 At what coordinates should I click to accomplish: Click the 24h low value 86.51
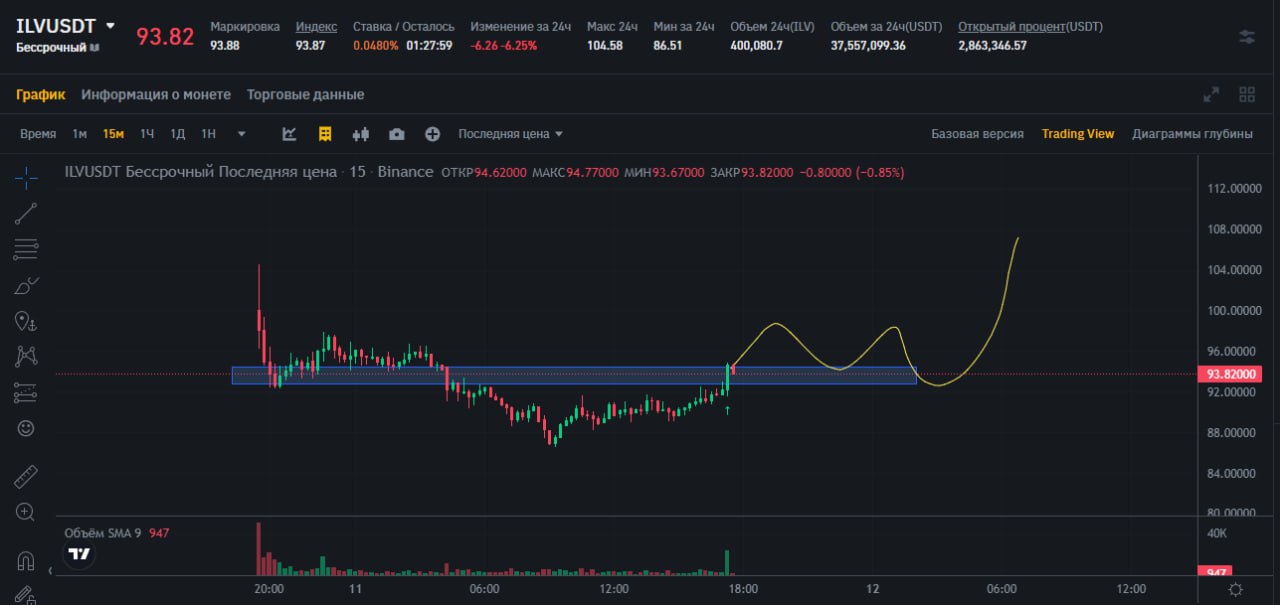668,45
